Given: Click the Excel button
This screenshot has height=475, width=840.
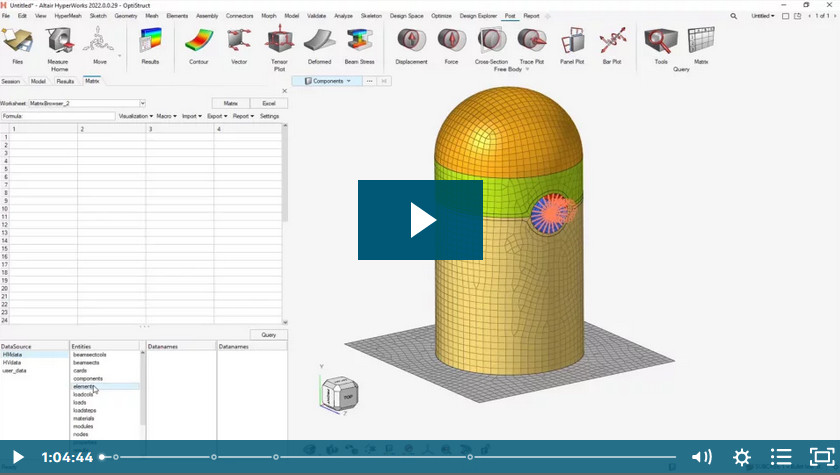Looking at the screenshot, I should (268, 103).
